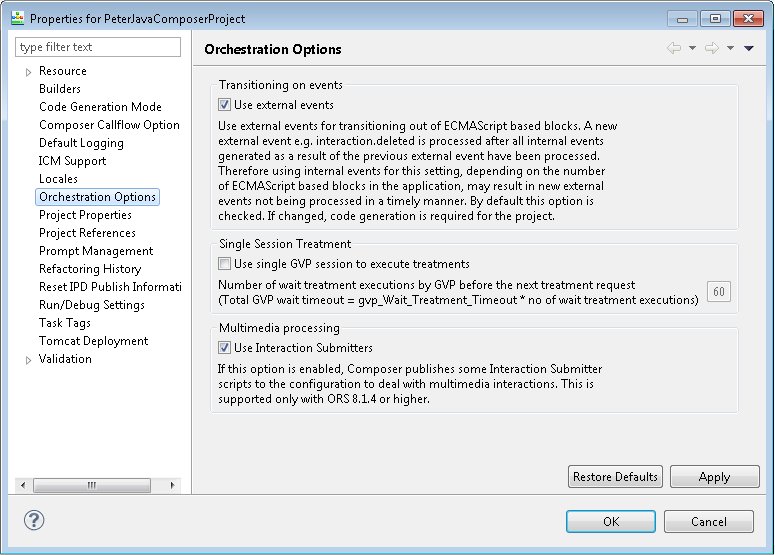Screen dimensions: 775x555
Task: Click the tree horizontal scrollbar thumb
Action: [92, 485]
